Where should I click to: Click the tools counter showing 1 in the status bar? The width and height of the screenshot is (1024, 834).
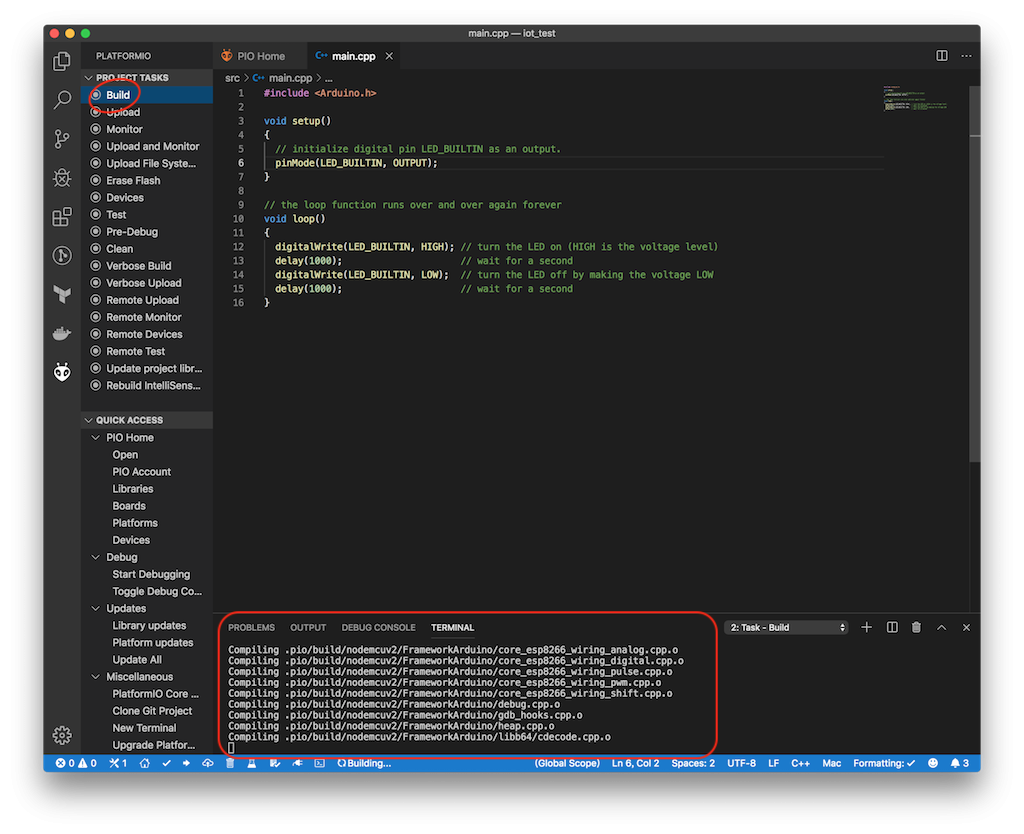[x=118, y=763]
